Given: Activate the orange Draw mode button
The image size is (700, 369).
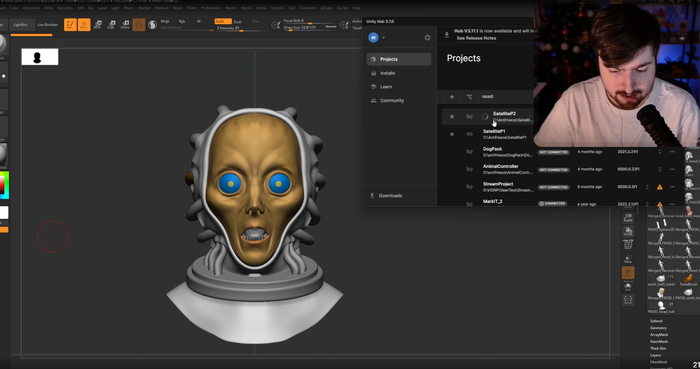Looking at the screenshot, I should (x=84, y=25).
